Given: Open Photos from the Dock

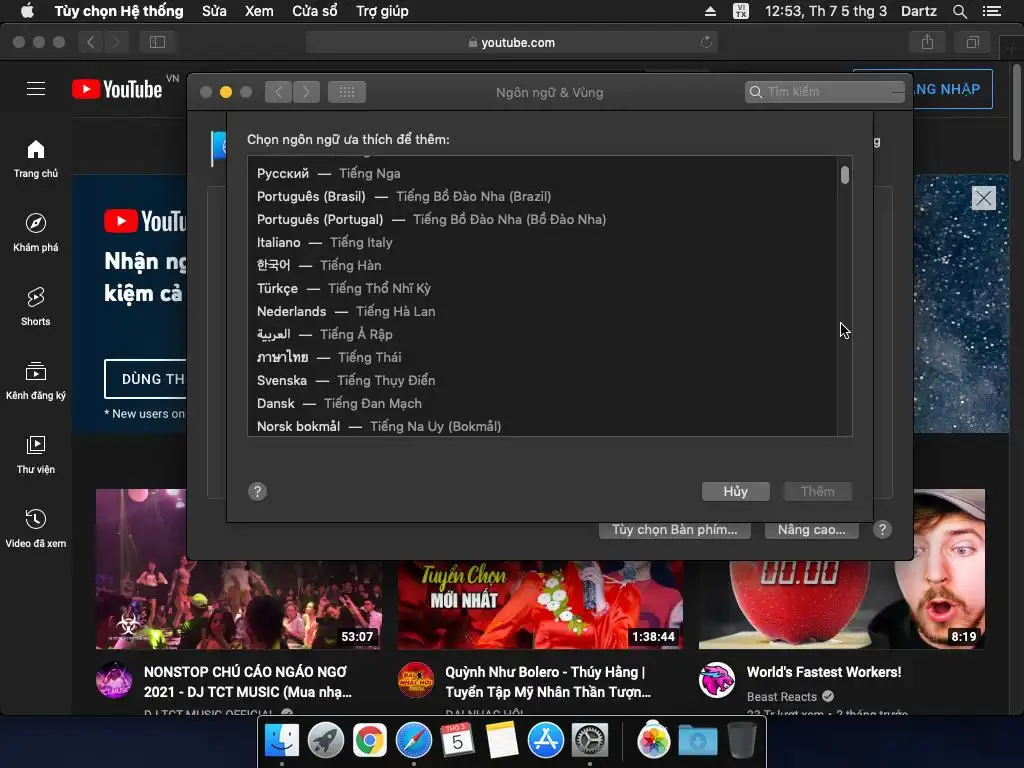Looking at the screenshot, I should click(x=653, y=741).
